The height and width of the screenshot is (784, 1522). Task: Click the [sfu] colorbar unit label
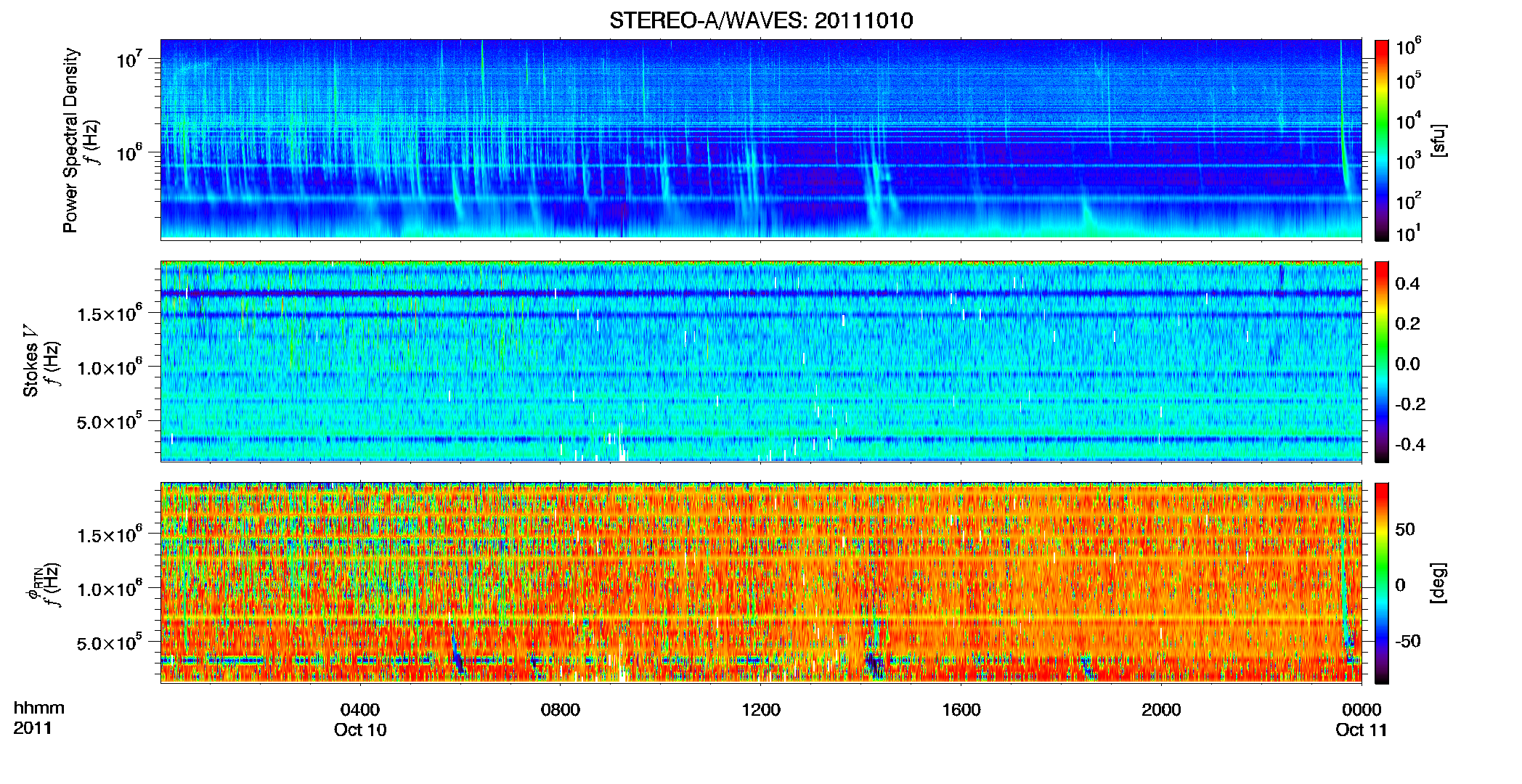1438,140
